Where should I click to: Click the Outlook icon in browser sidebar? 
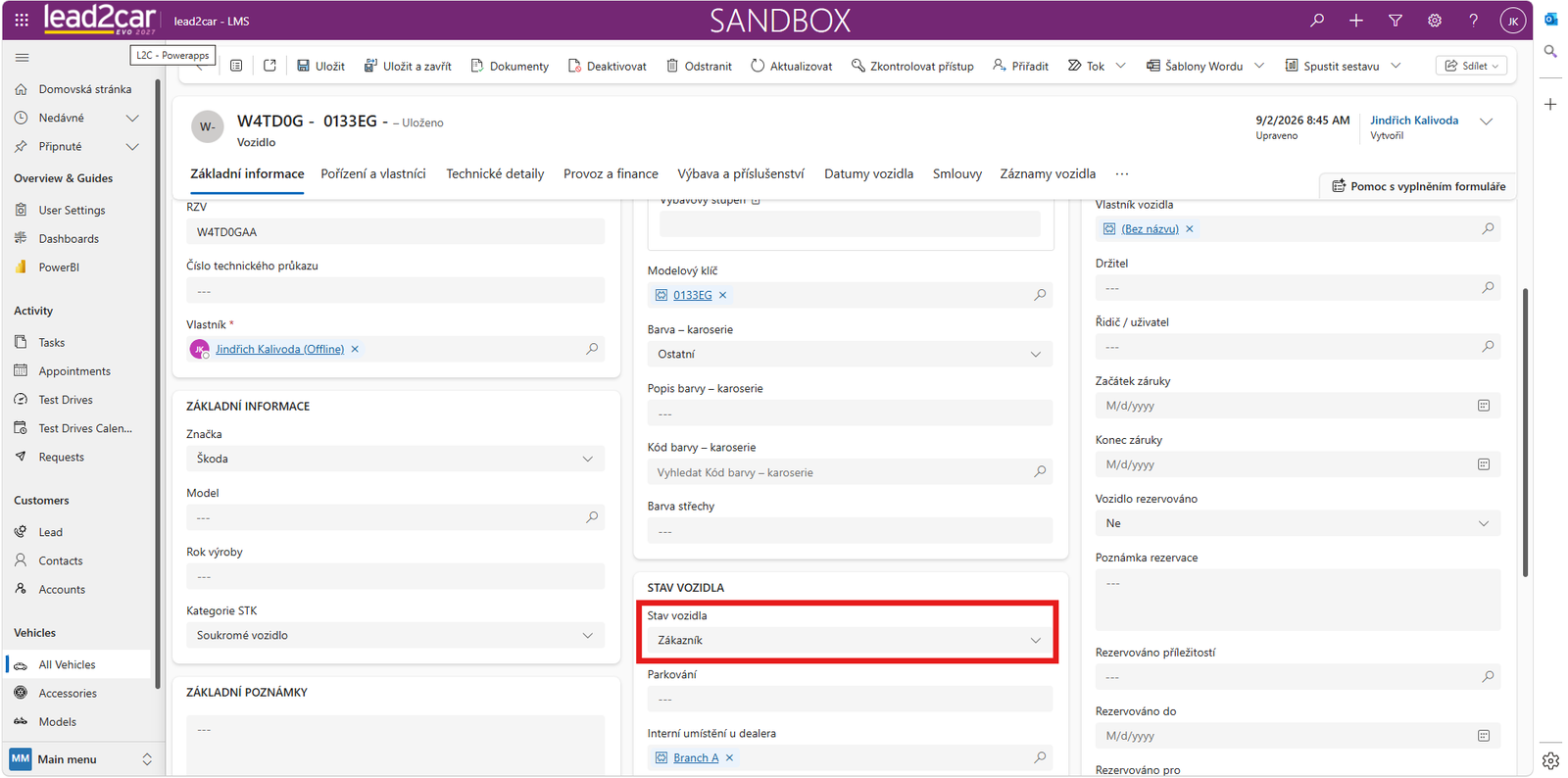pos(1550,19)
